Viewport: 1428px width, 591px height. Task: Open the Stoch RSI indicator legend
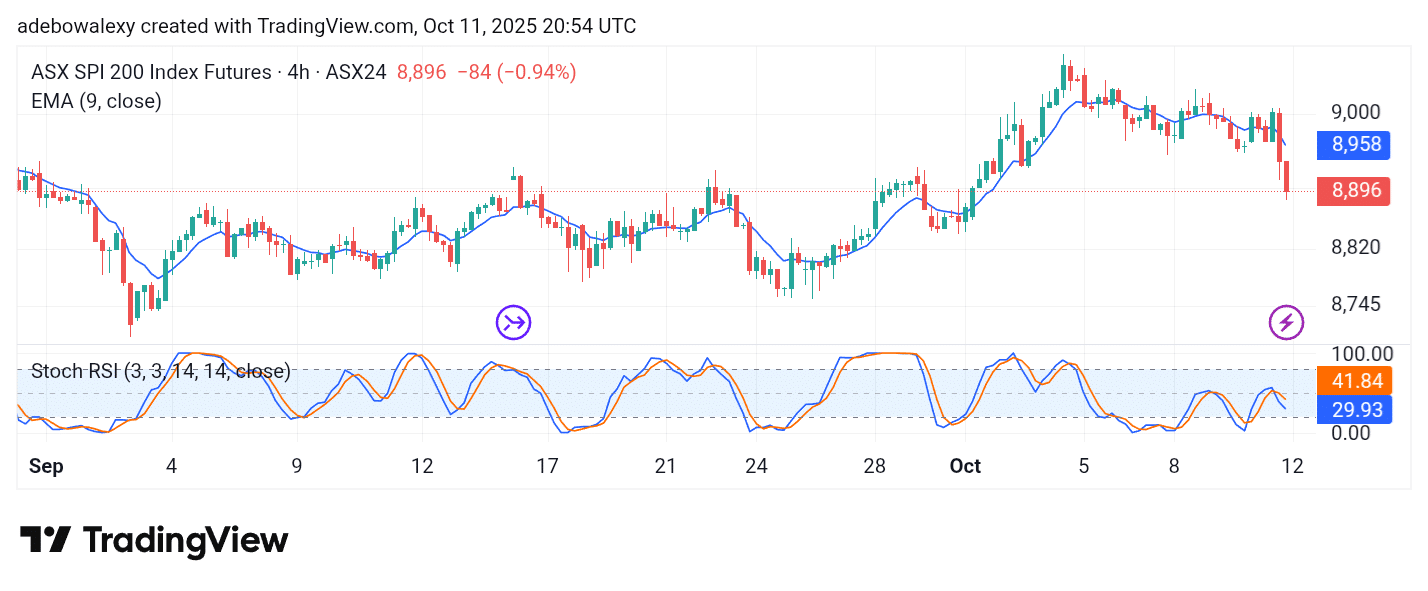160,372
